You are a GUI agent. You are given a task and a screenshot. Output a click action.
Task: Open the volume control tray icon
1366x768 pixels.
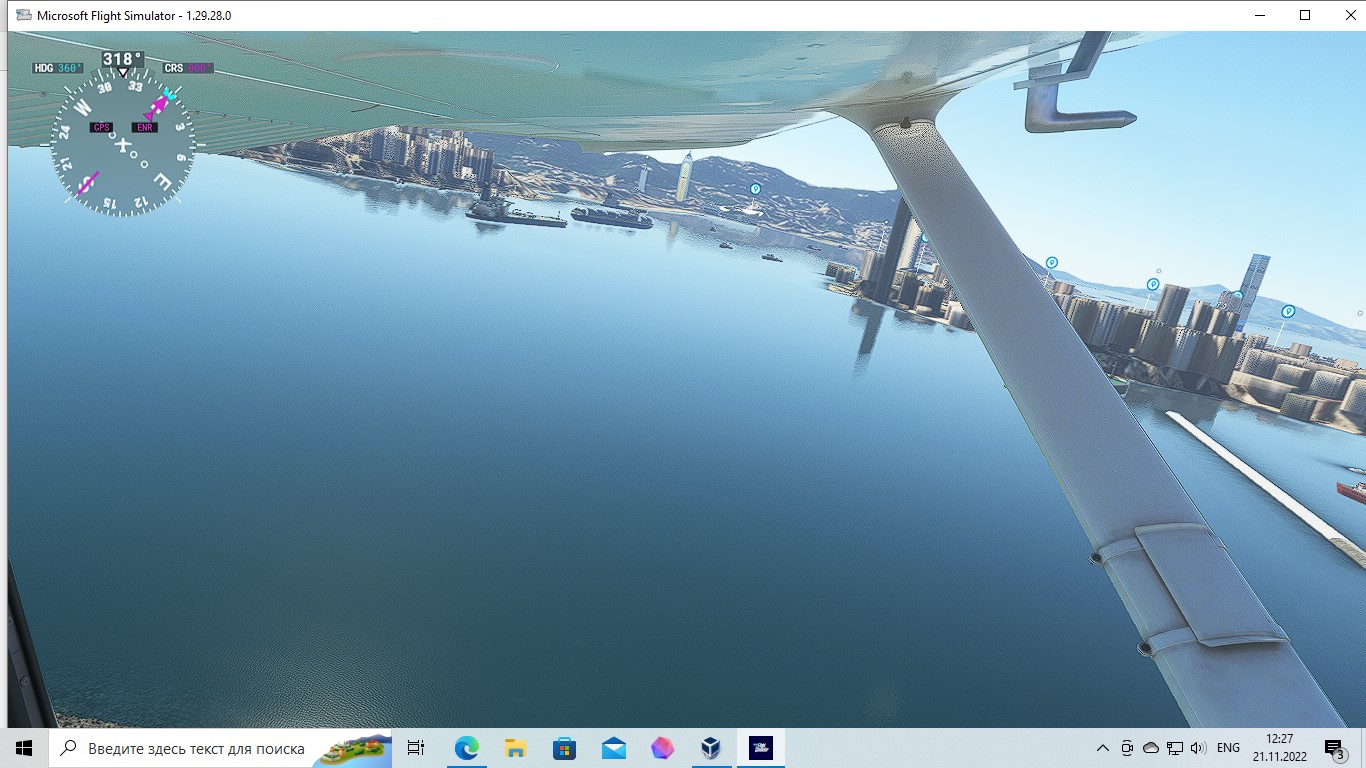click(1198, 748)
